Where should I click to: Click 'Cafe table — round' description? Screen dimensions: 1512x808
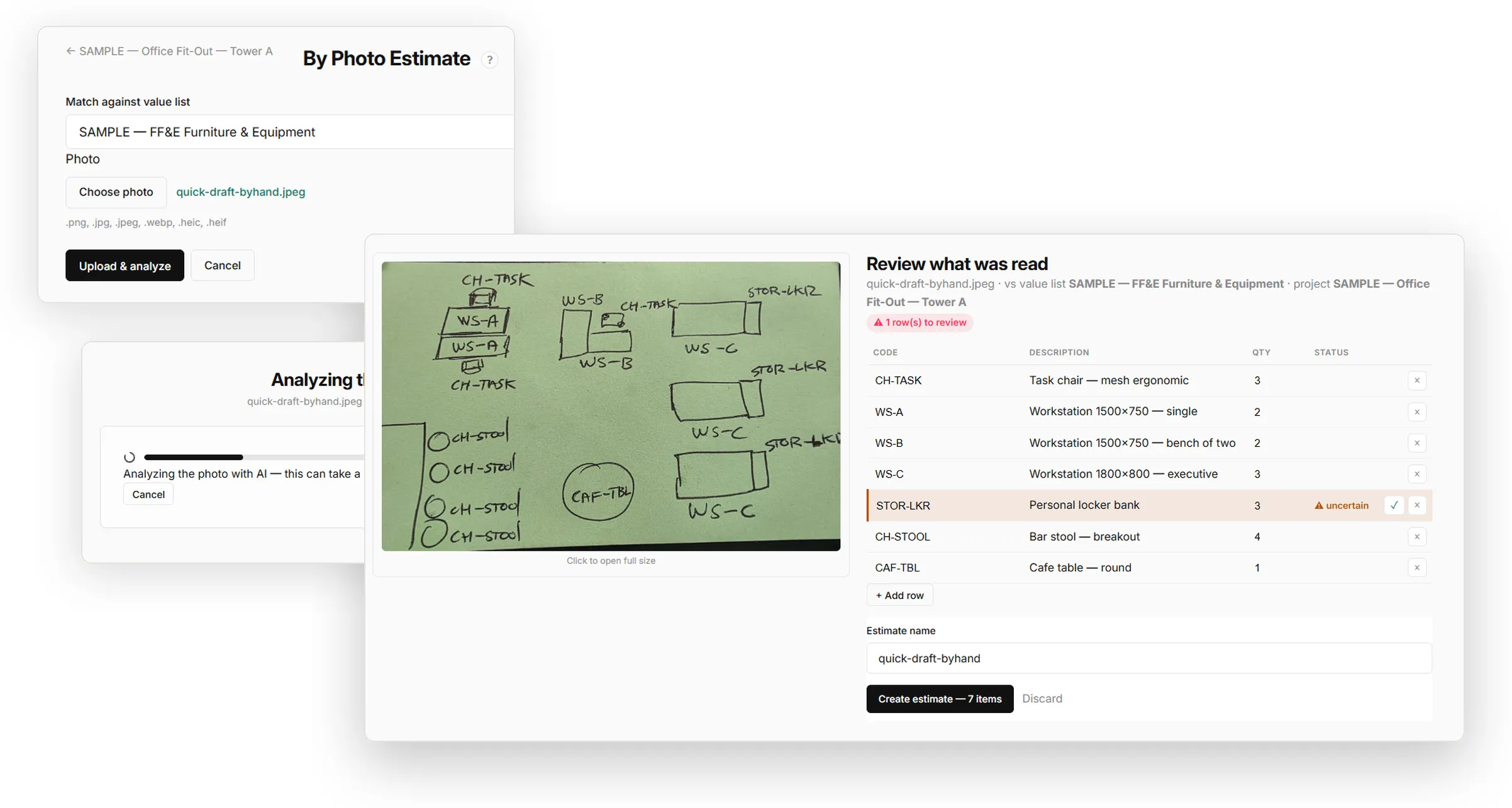pos(1079,568)
